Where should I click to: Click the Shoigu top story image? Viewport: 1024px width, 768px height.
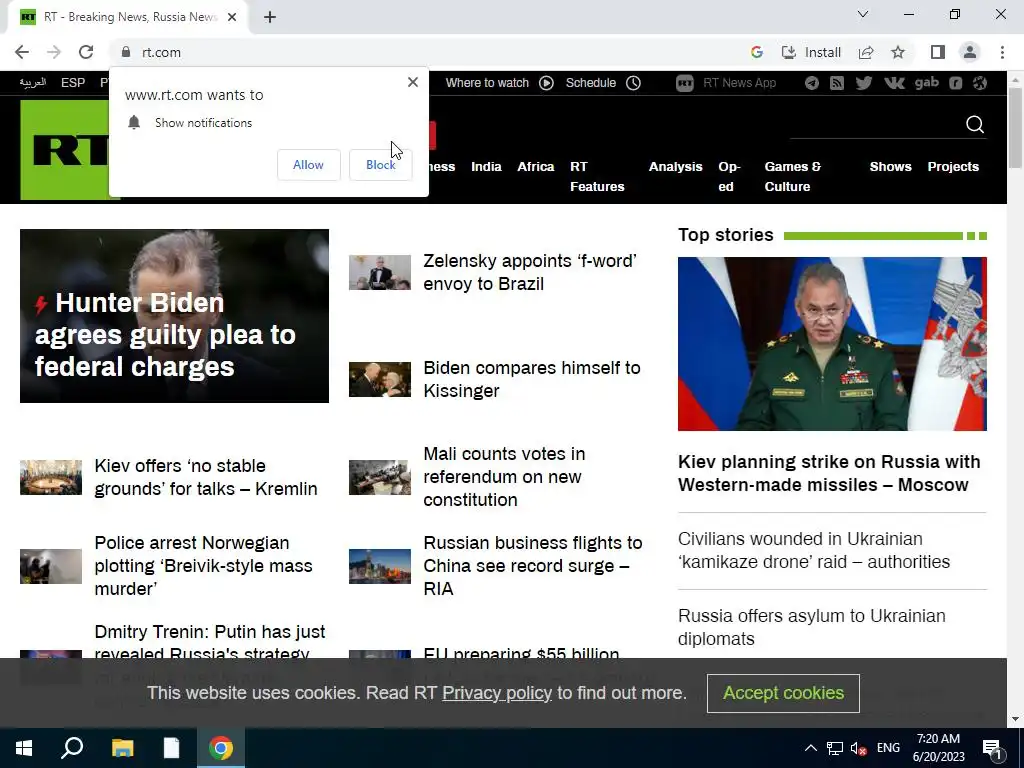click(x=832, y=344)
